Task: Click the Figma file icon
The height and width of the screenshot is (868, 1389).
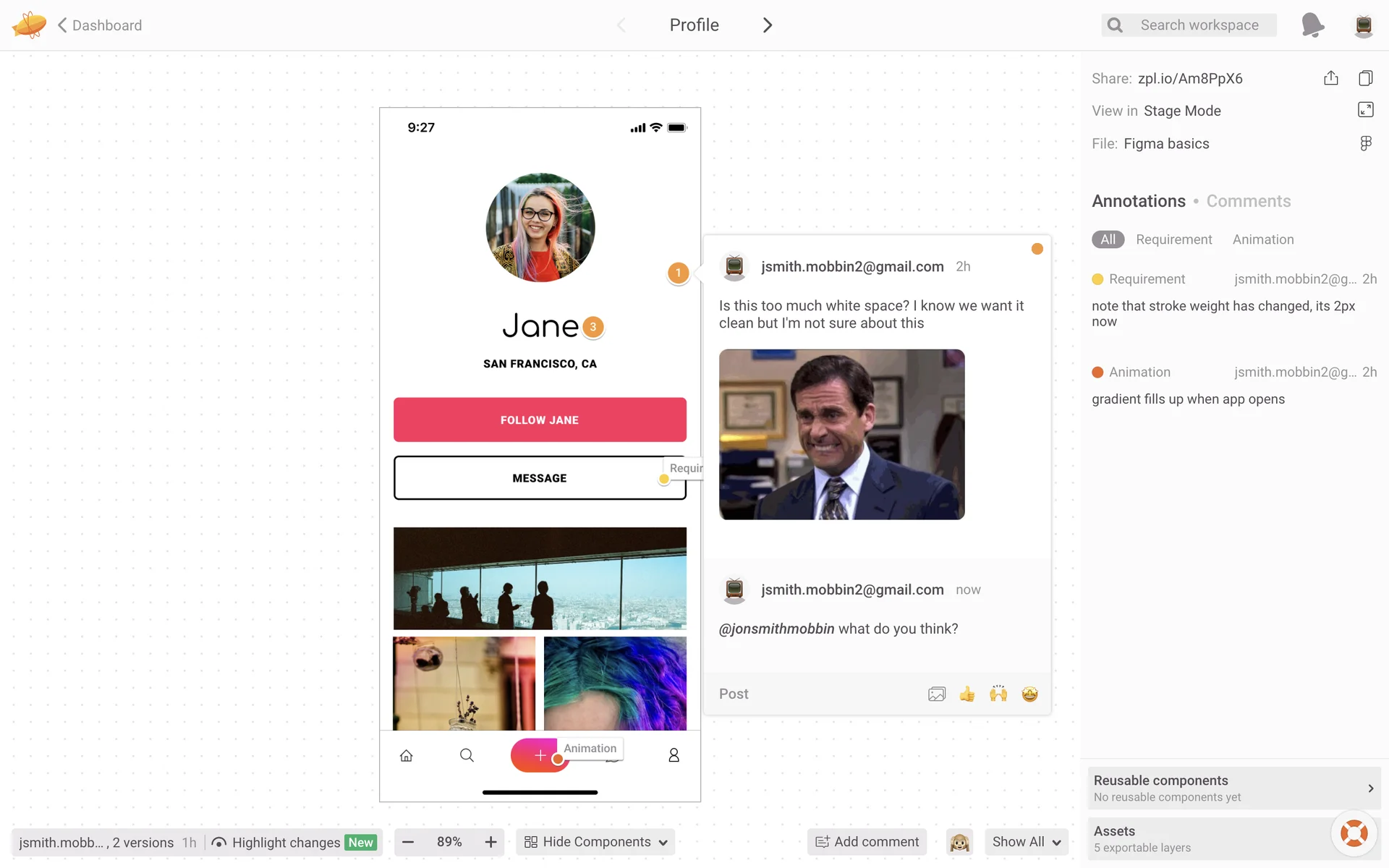Action: click(1365, 143)
